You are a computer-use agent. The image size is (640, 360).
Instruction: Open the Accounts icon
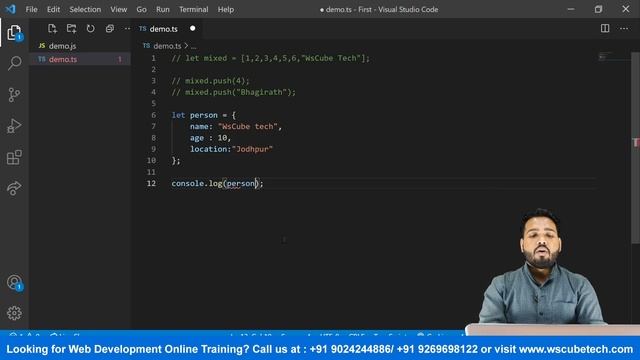click(14, 282)
